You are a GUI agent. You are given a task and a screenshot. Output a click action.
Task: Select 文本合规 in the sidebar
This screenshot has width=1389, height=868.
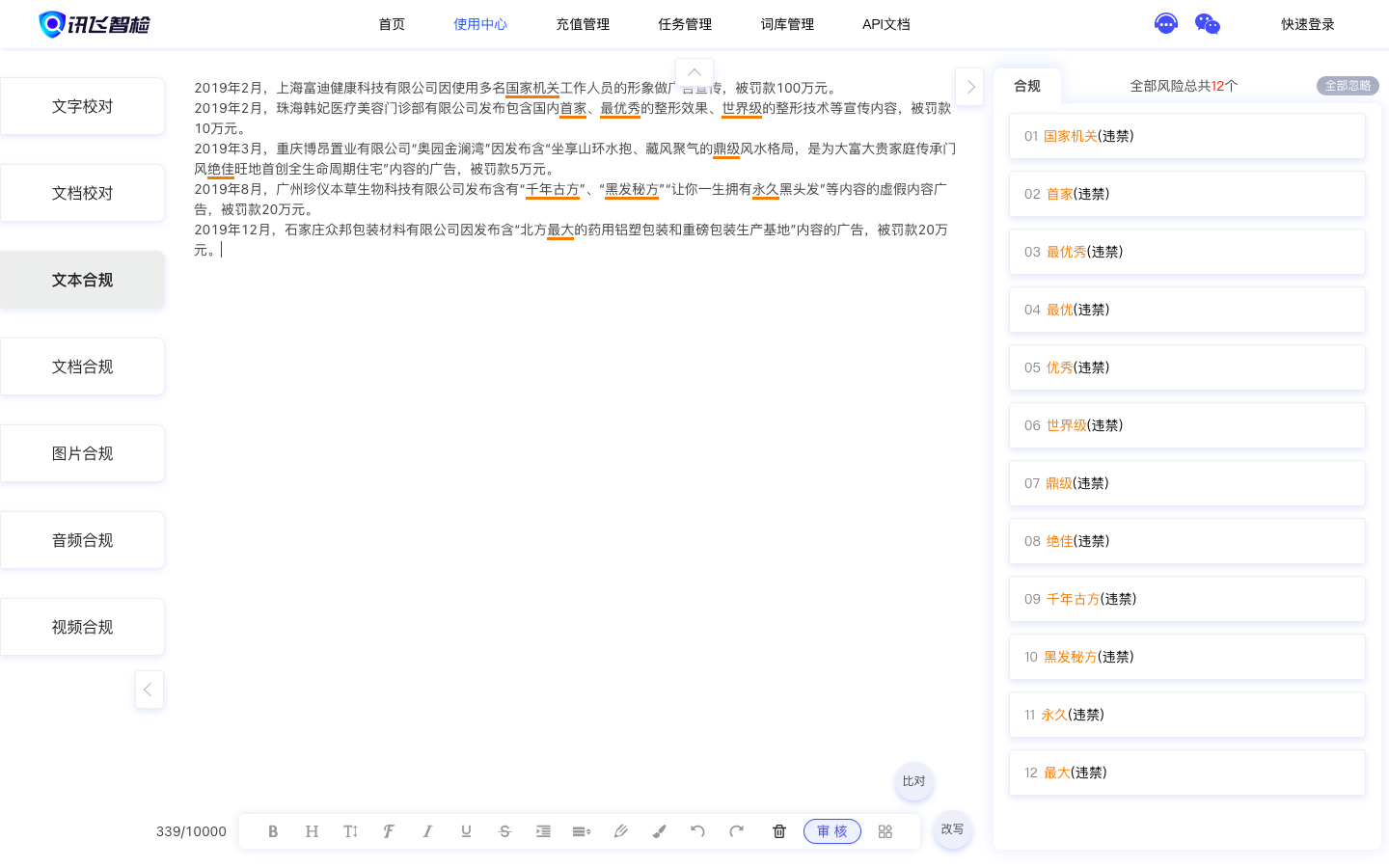click(x=82, y=280)
